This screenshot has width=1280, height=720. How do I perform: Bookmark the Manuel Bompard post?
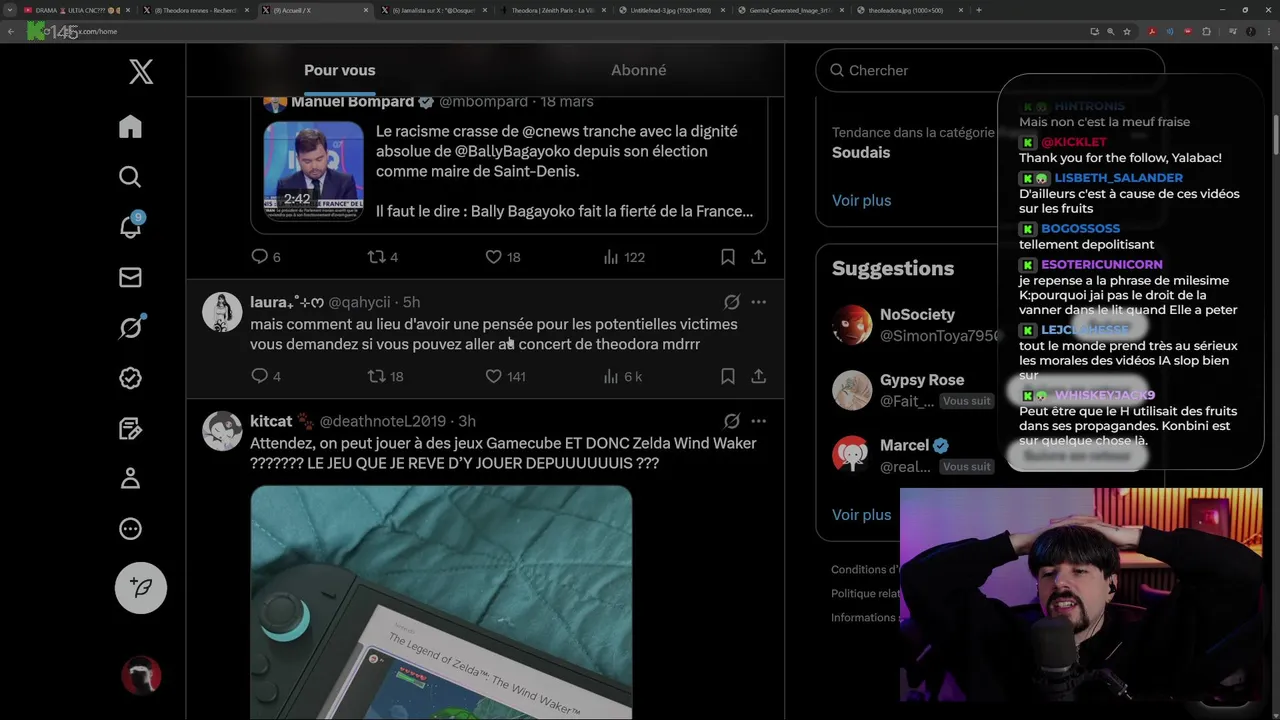pyautogui.click(x=728, y=257)
